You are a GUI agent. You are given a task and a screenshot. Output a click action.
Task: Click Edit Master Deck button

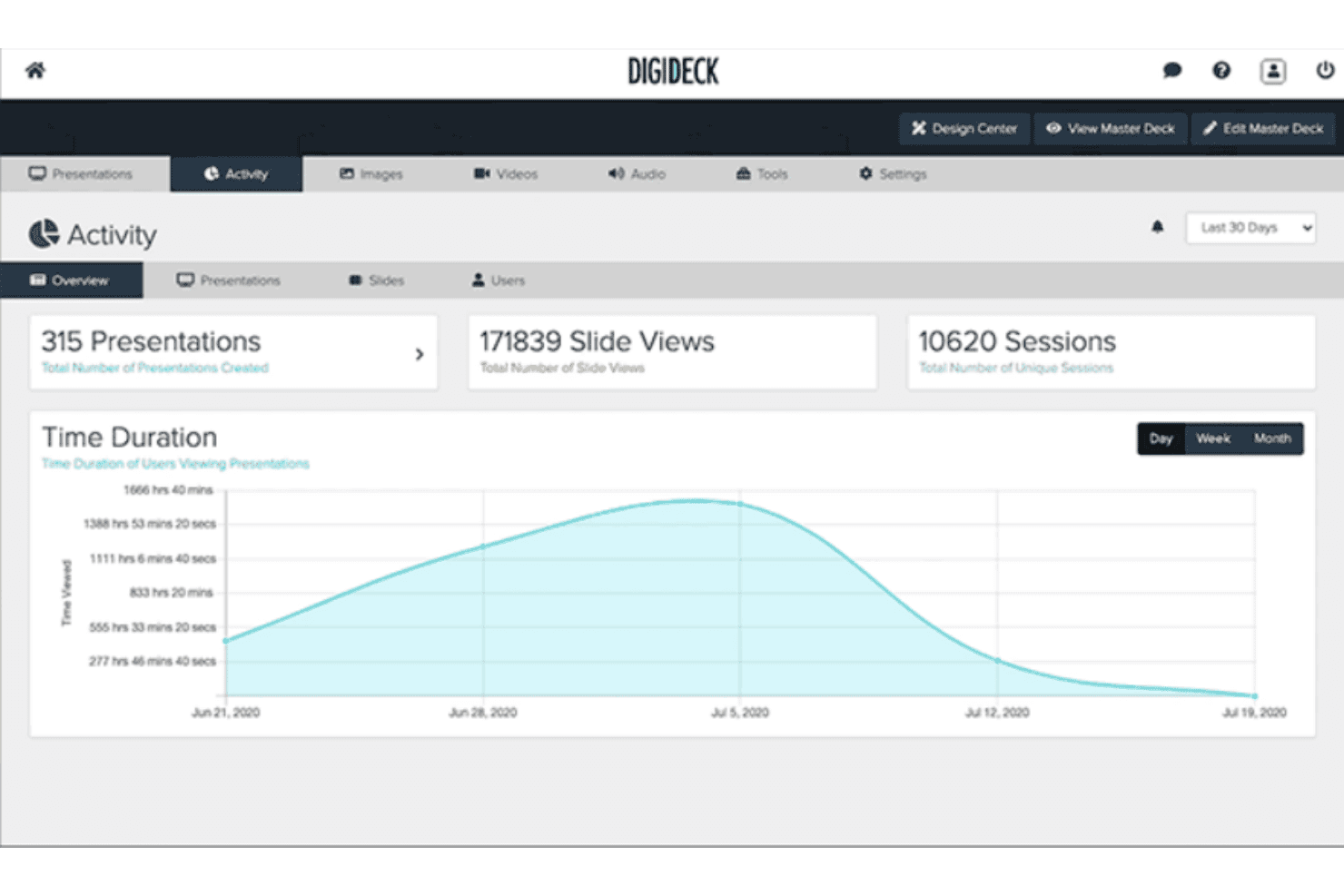[x=1263, y=129]
